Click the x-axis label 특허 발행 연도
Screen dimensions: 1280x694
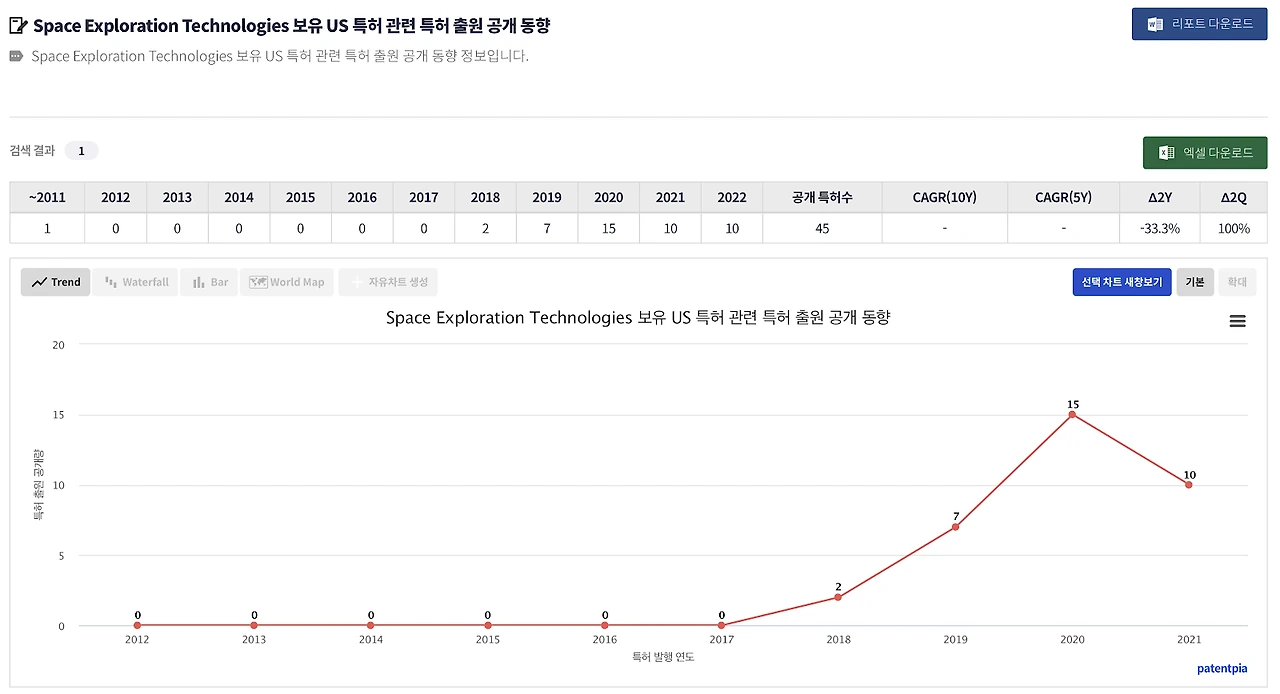[663, 657]
